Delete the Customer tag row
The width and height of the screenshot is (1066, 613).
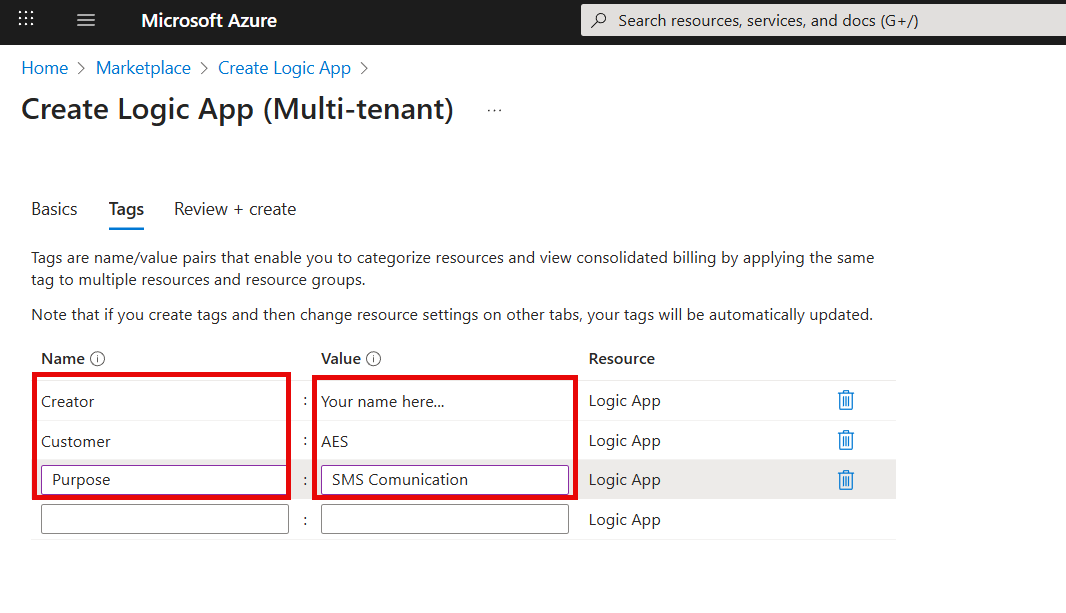tap(845, 440)
